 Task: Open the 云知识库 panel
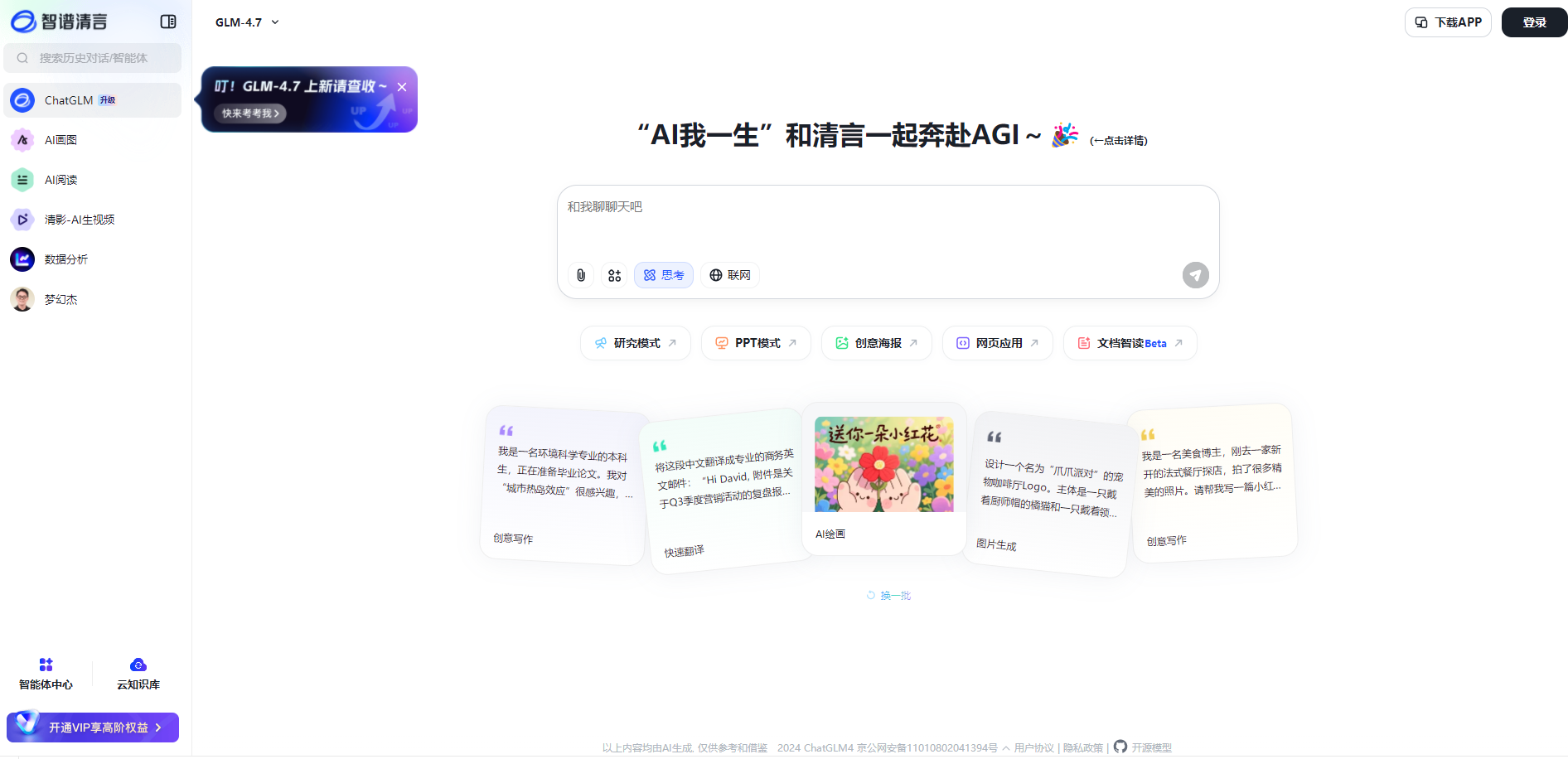(138, 672)
